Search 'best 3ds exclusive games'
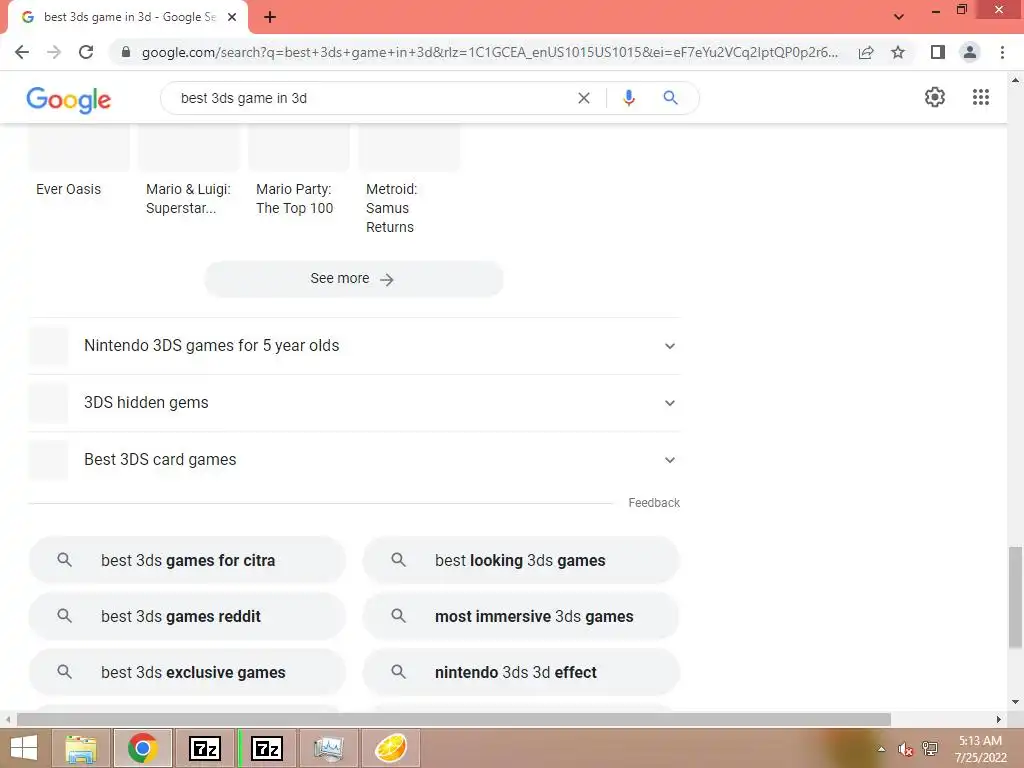The height and width of the screenshot is (768, 1024). pyautogui.click(x=187, y=673)
